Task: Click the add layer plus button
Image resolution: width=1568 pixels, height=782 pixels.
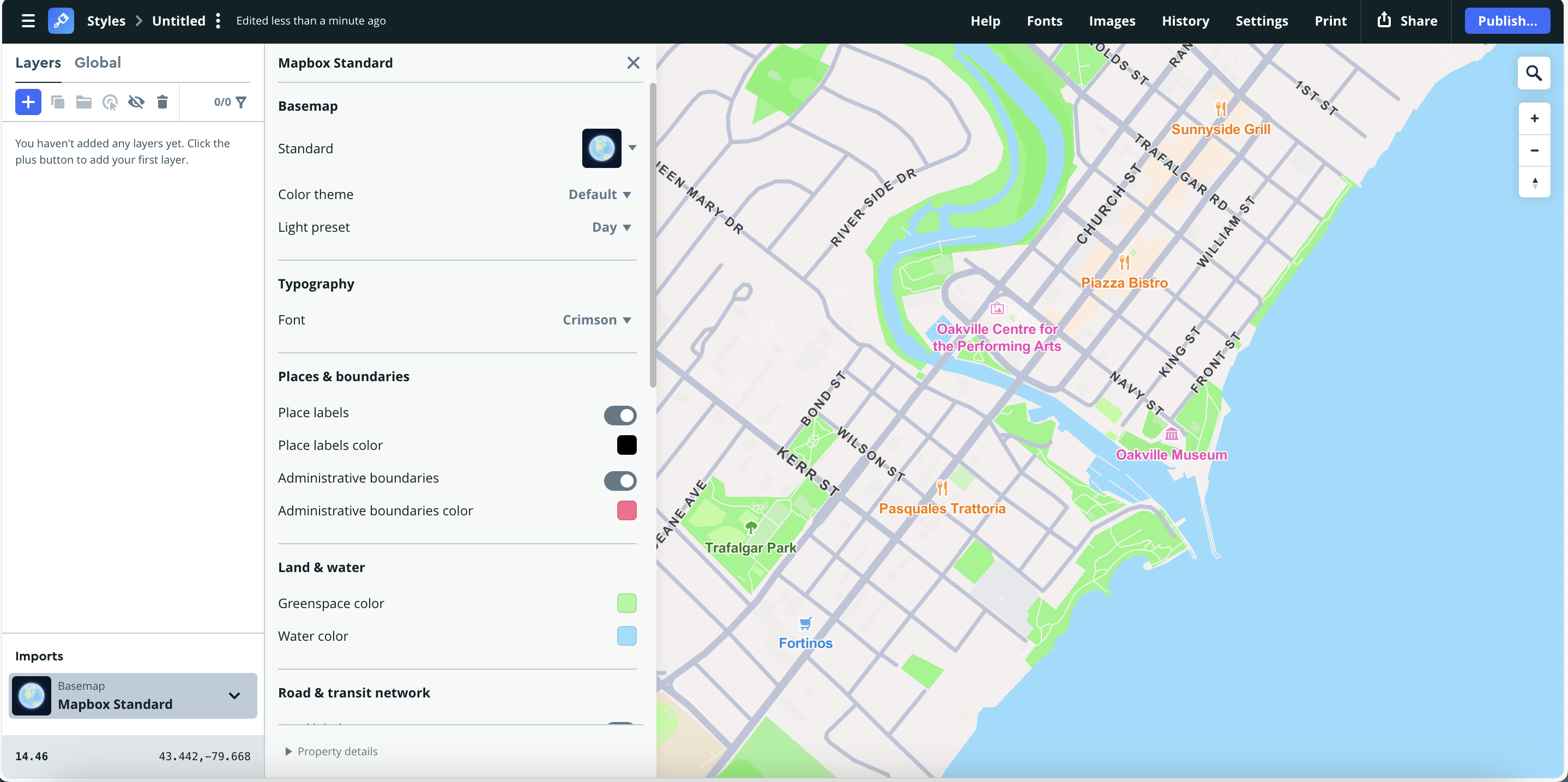Action: 28,102
